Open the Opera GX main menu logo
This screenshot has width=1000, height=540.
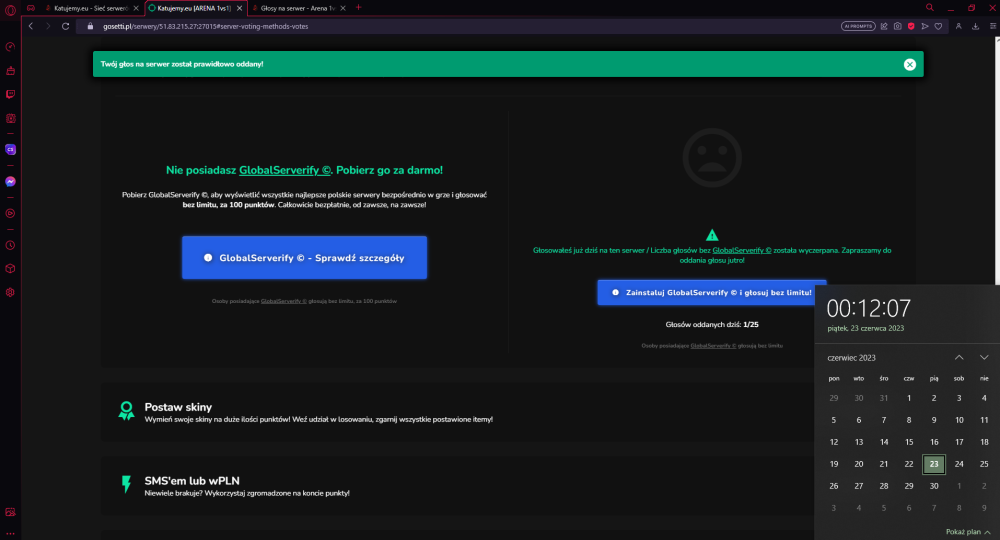point(10,9)
